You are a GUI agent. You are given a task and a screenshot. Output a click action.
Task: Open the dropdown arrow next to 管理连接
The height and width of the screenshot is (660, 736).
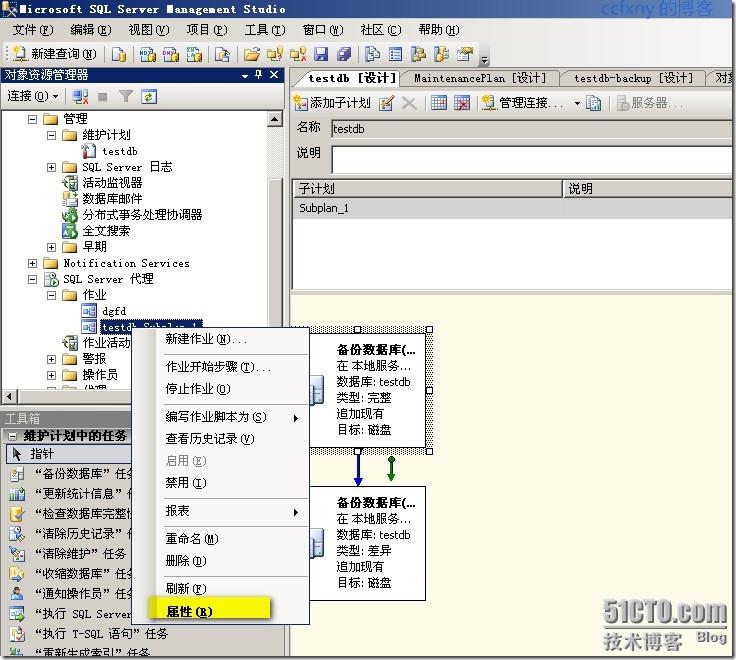click(577, 103)
